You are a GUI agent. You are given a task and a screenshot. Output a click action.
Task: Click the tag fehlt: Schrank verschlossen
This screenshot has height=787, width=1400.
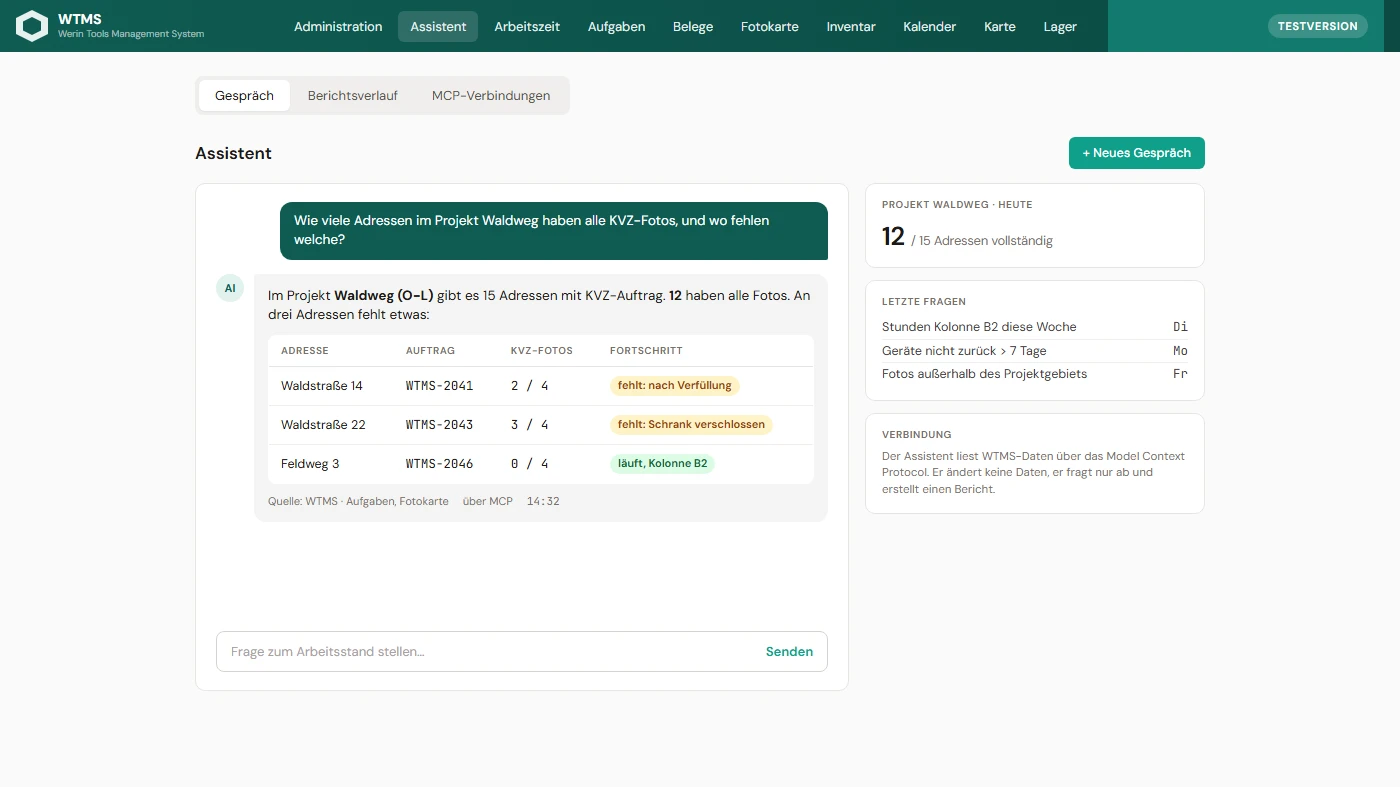pyautogui.click(x=691, y=425)
